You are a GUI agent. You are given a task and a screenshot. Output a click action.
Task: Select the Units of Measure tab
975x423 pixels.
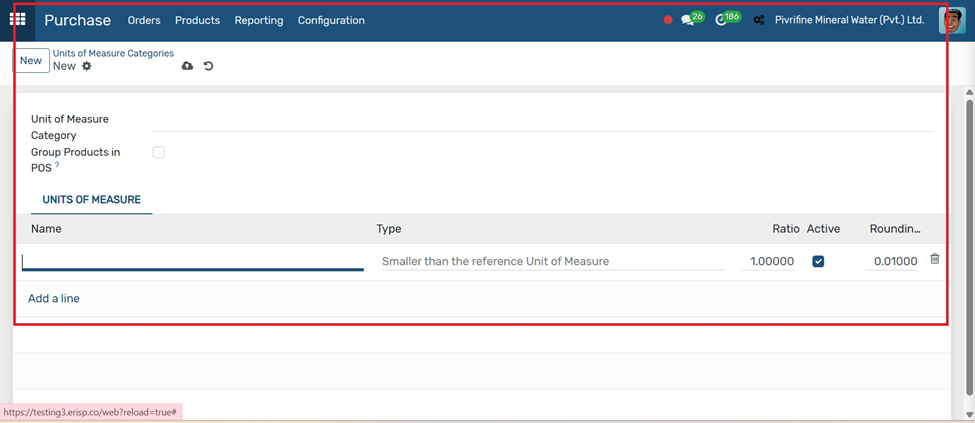click(x=91, y=200)
